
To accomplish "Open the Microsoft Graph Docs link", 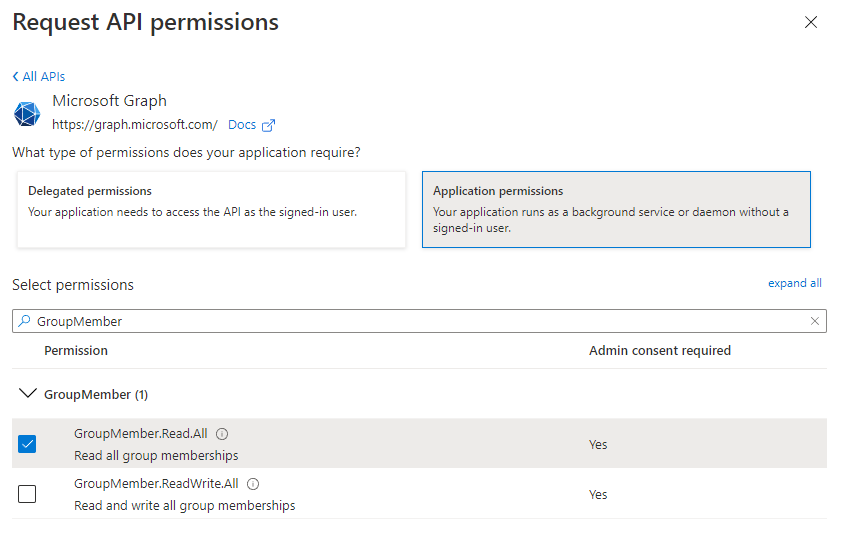I will (x=242, y=125).
